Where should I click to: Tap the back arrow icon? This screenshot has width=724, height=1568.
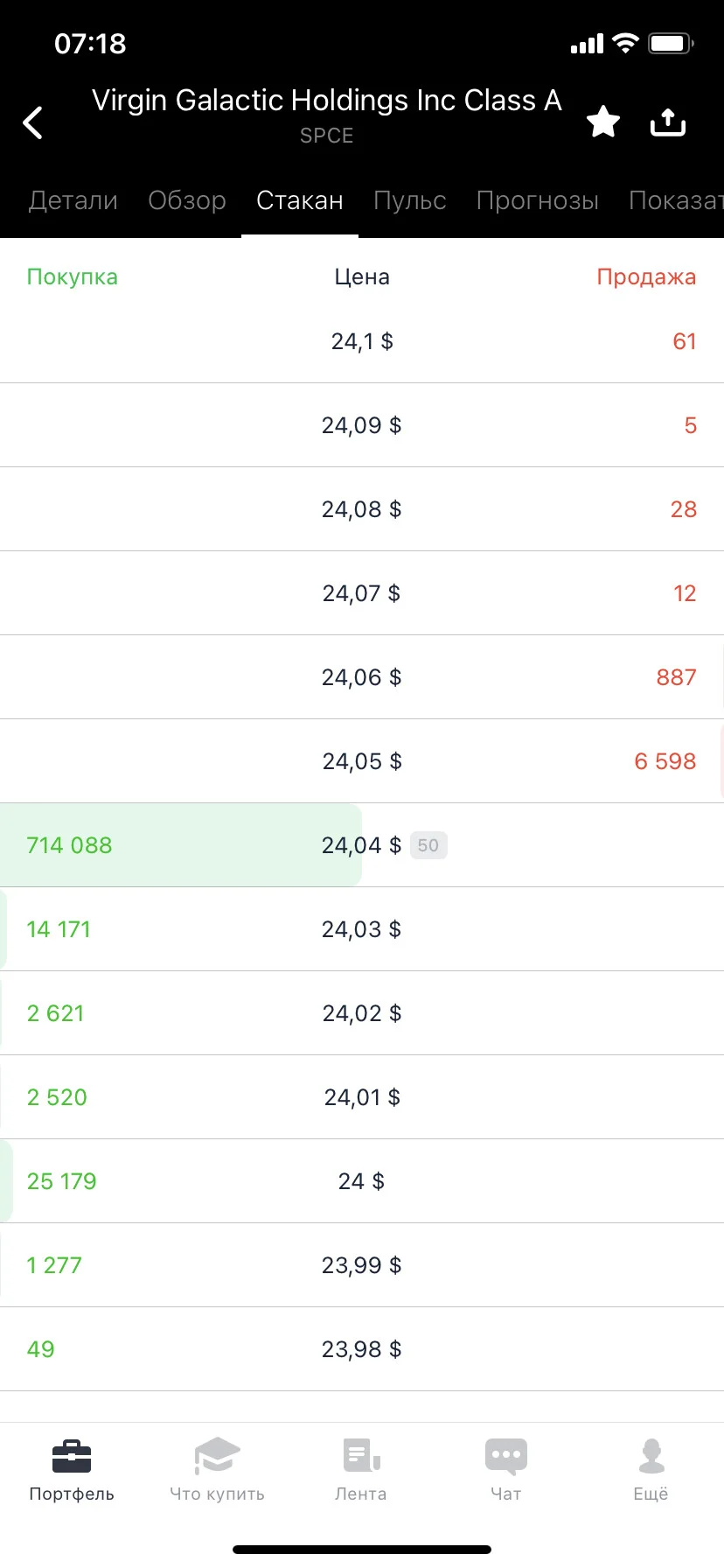tap(33, 122)
